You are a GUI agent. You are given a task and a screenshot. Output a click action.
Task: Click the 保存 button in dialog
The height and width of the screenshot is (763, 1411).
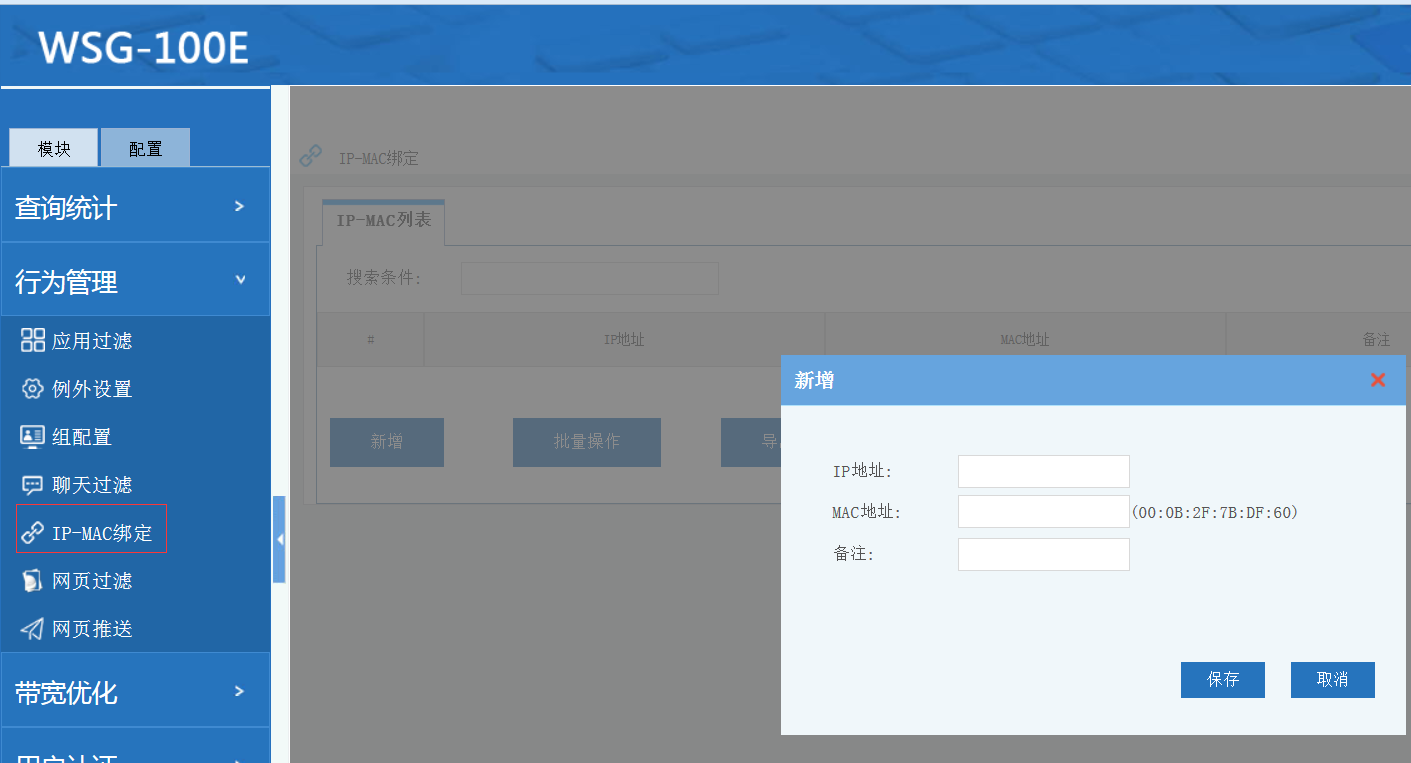(x=1222, y=680)
